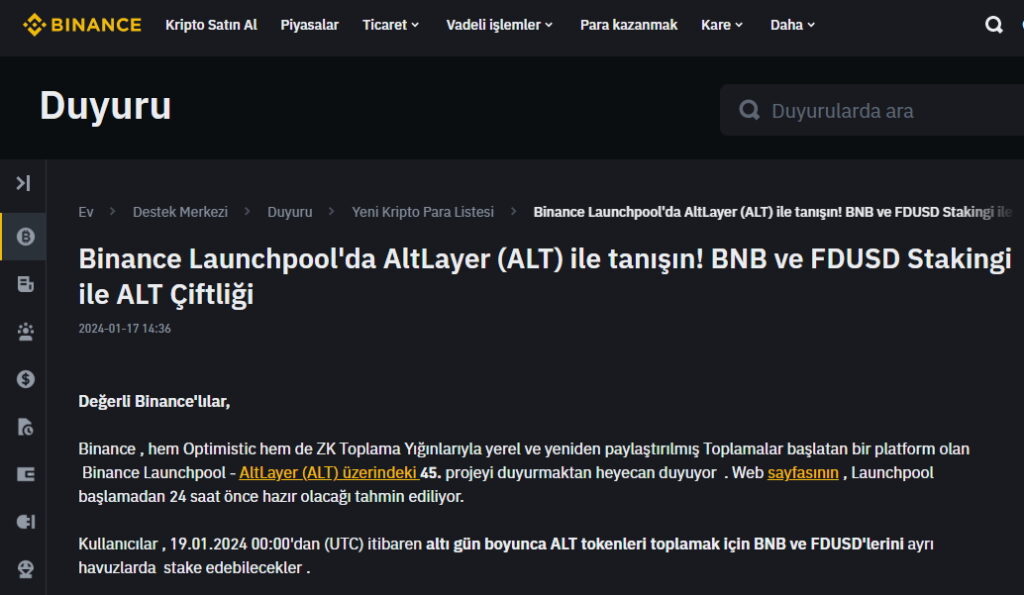Open the document search sidebar icon
This screenshot has height=595, width=1024.
[x=25, y=426]
